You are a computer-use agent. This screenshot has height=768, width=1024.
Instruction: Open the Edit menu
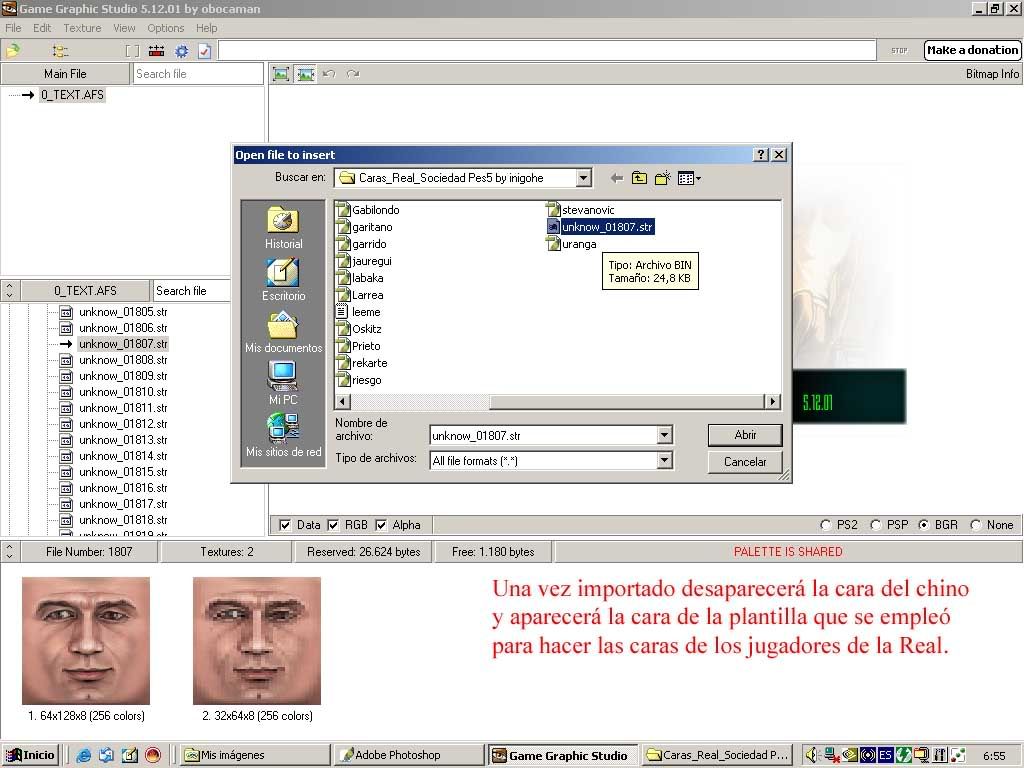(x=42, y=28)
